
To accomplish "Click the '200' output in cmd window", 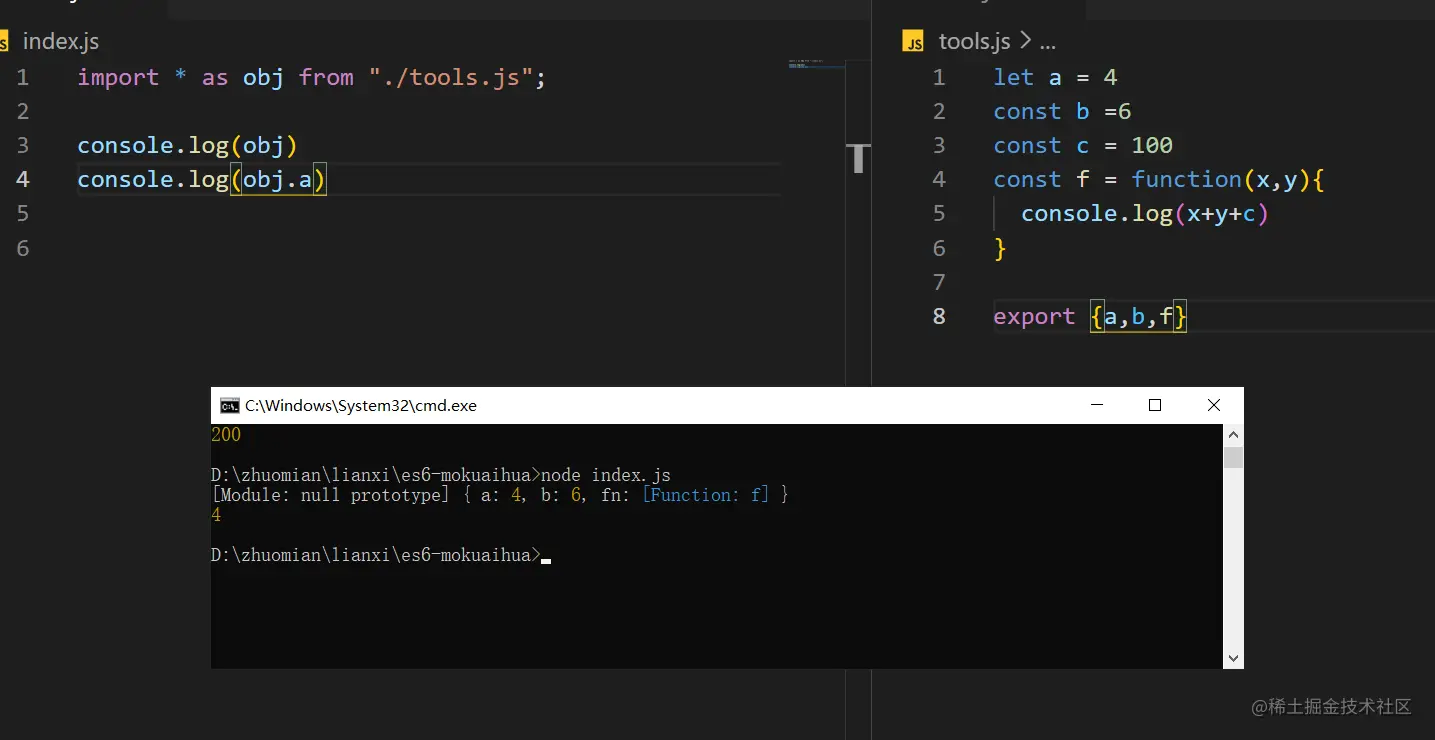I will [x=226, y=435].
